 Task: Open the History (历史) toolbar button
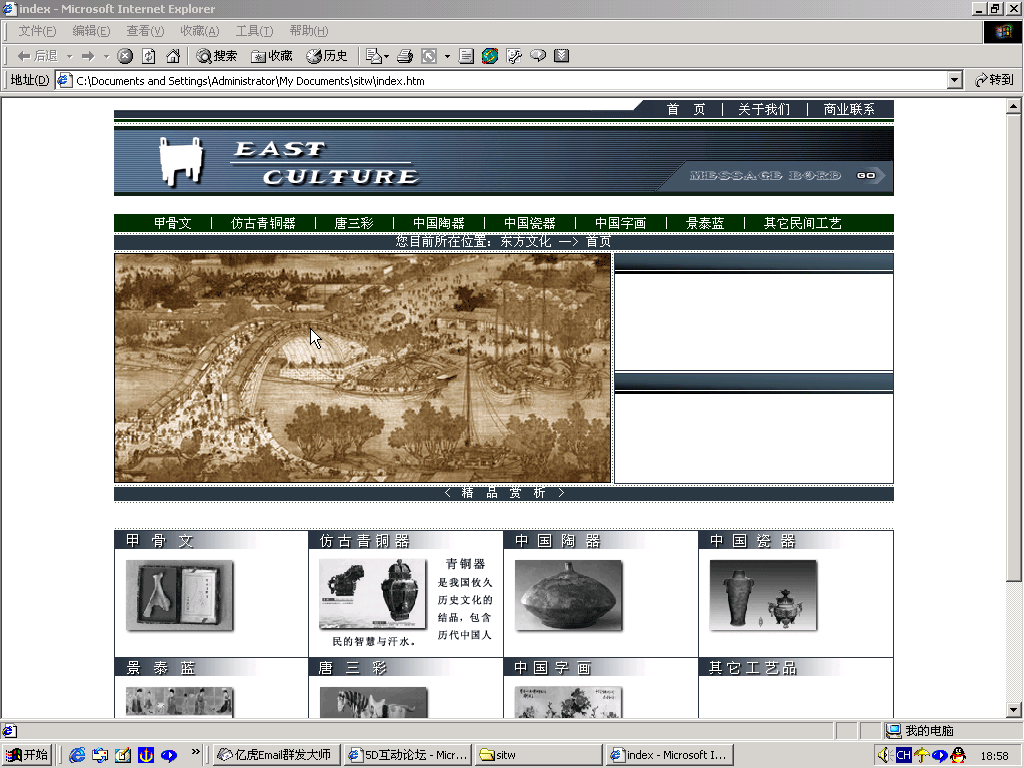[327, 56]
